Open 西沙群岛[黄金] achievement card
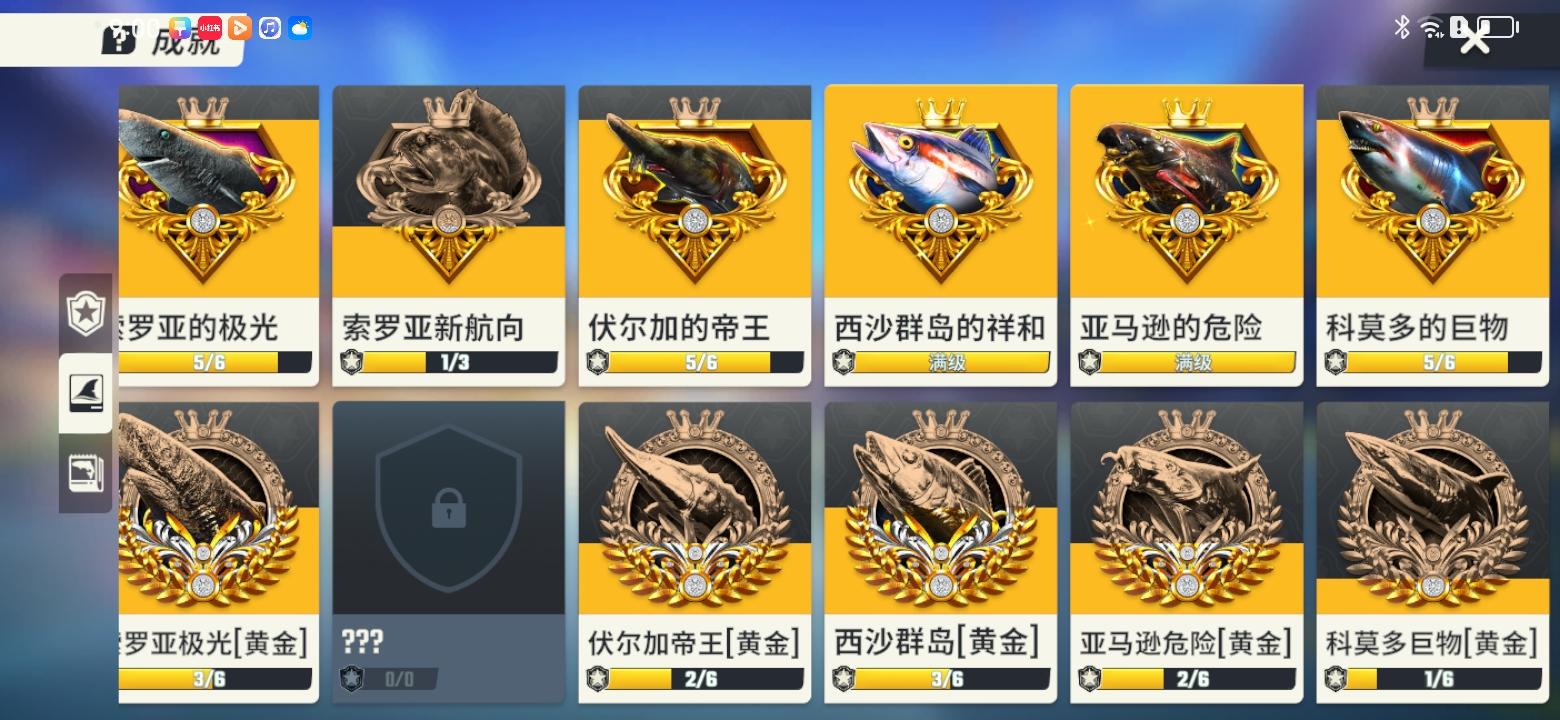1560x720 pixels. (x=940, y=552)
